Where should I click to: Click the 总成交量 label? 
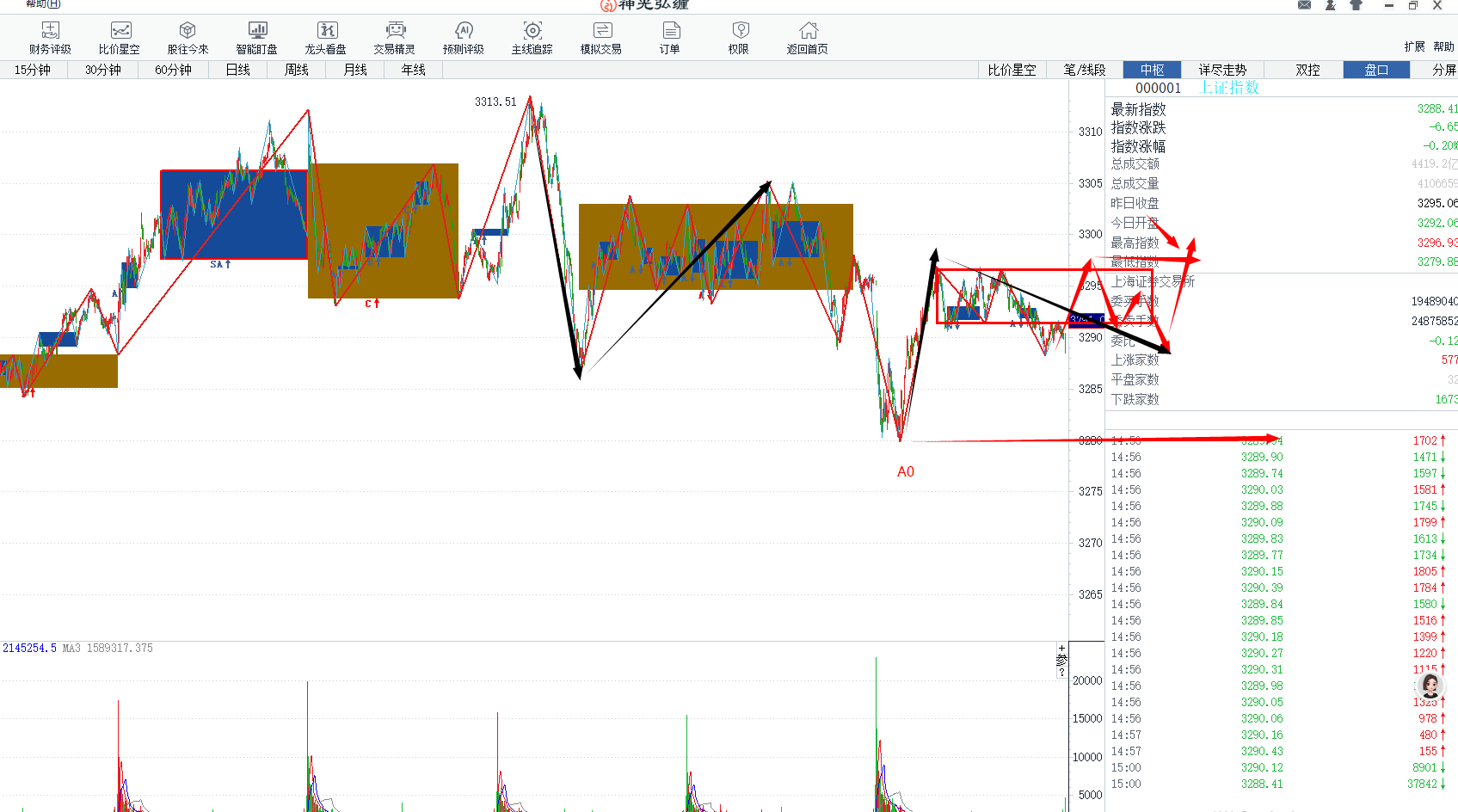1135,183
